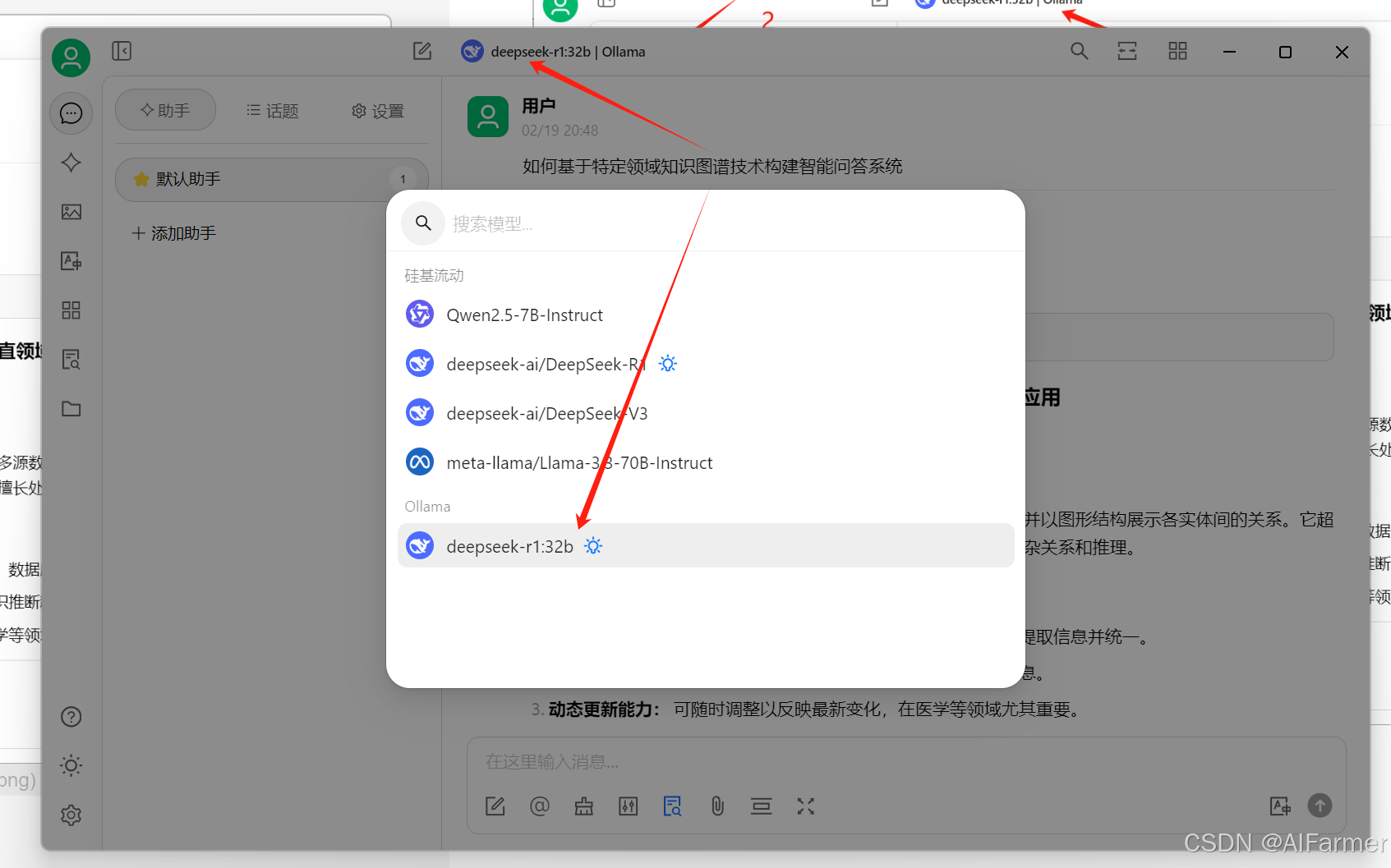Attach a file with paperclip icon

tap(717, 806)
